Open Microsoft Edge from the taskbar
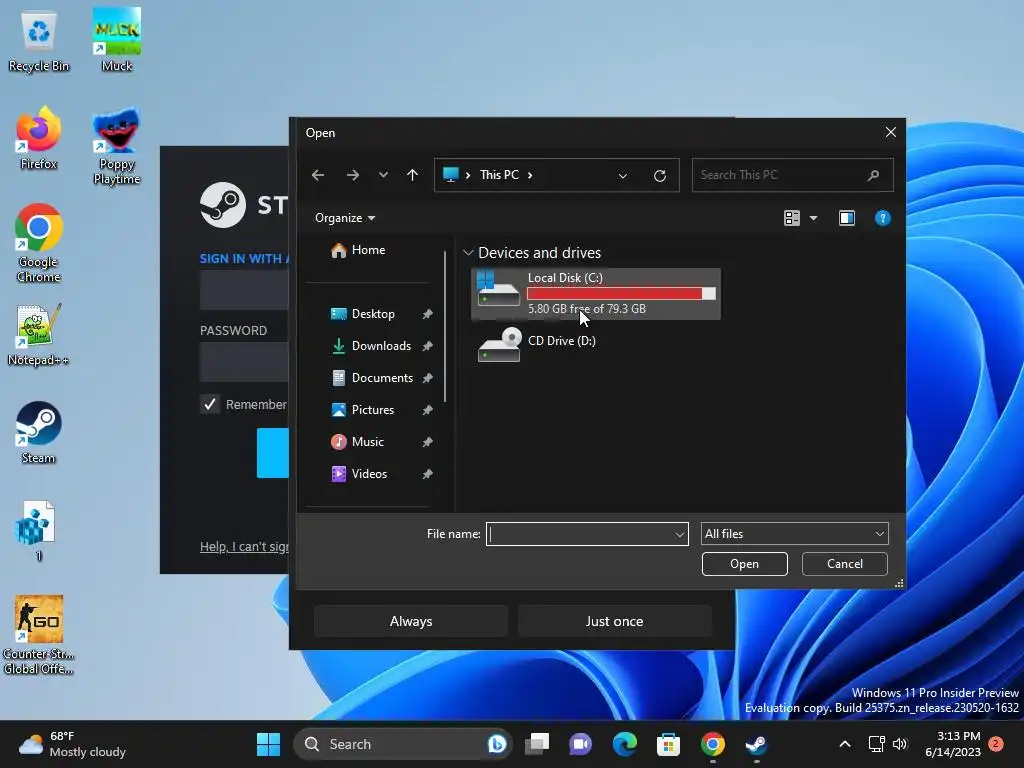 pos(625,744)
